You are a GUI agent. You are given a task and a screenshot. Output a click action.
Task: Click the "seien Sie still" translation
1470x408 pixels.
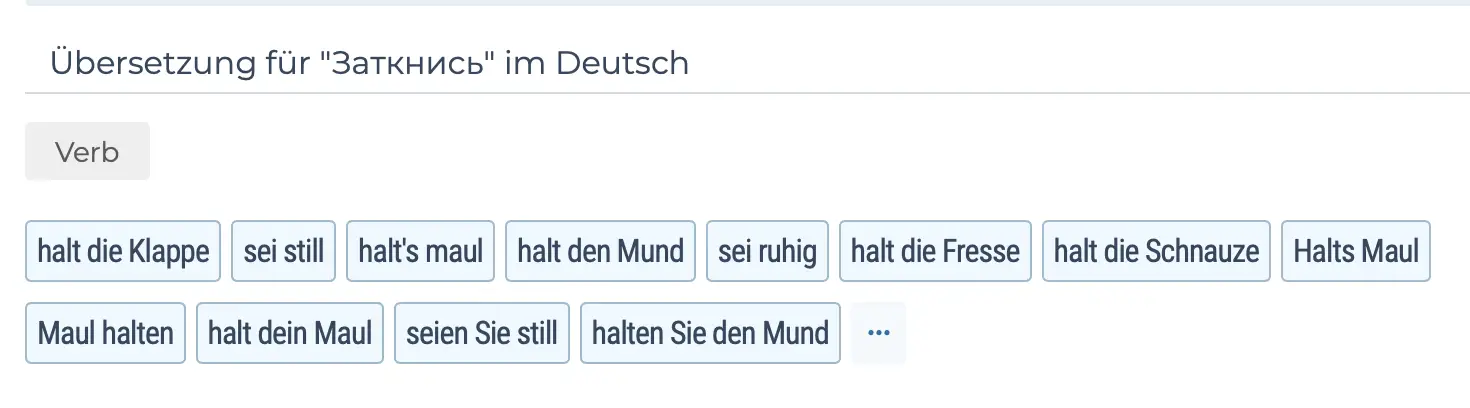[482, 333]
